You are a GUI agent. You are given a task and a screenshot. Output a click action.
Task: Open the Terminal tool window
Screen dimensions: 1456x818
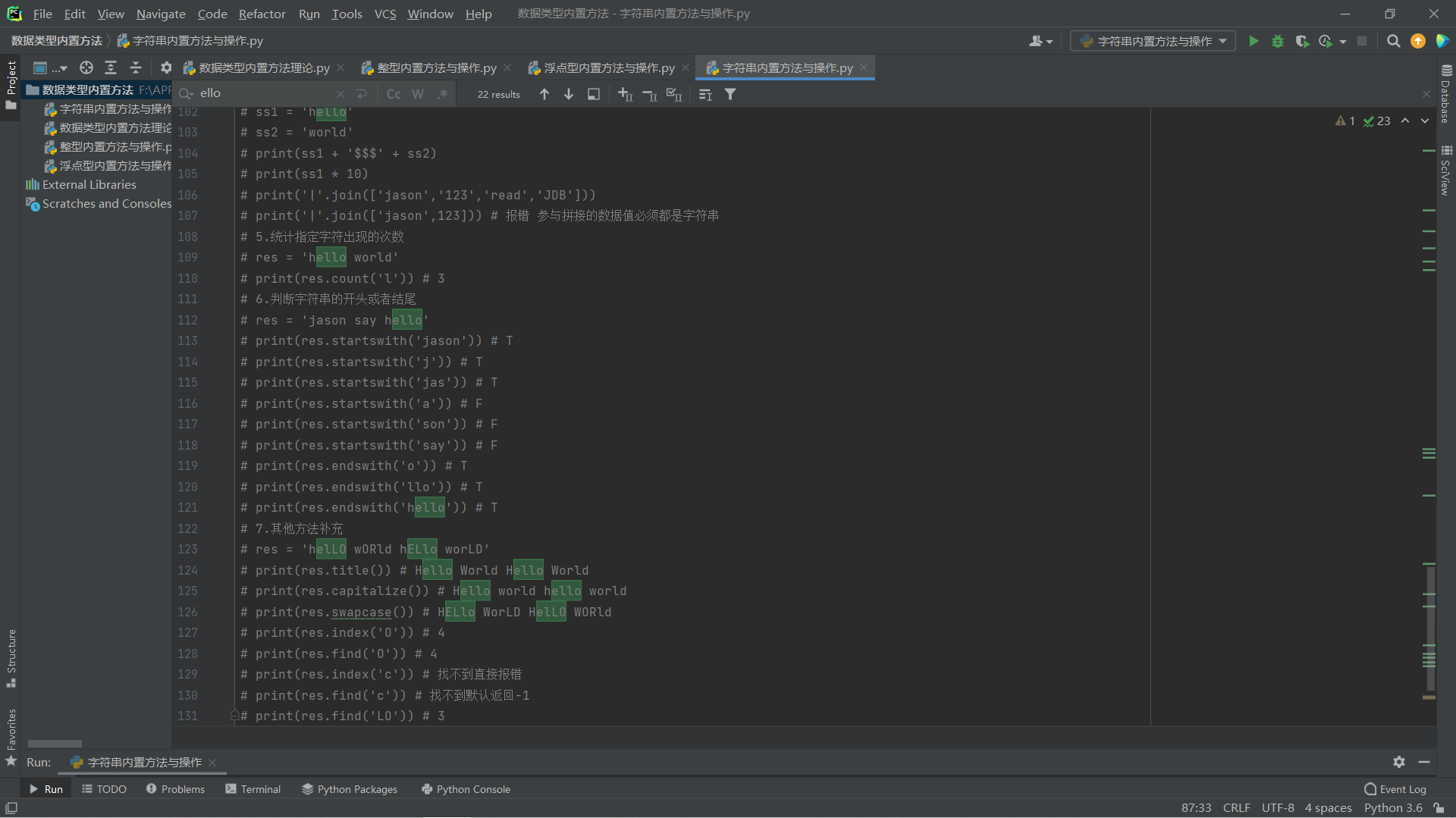click(253, 789)
